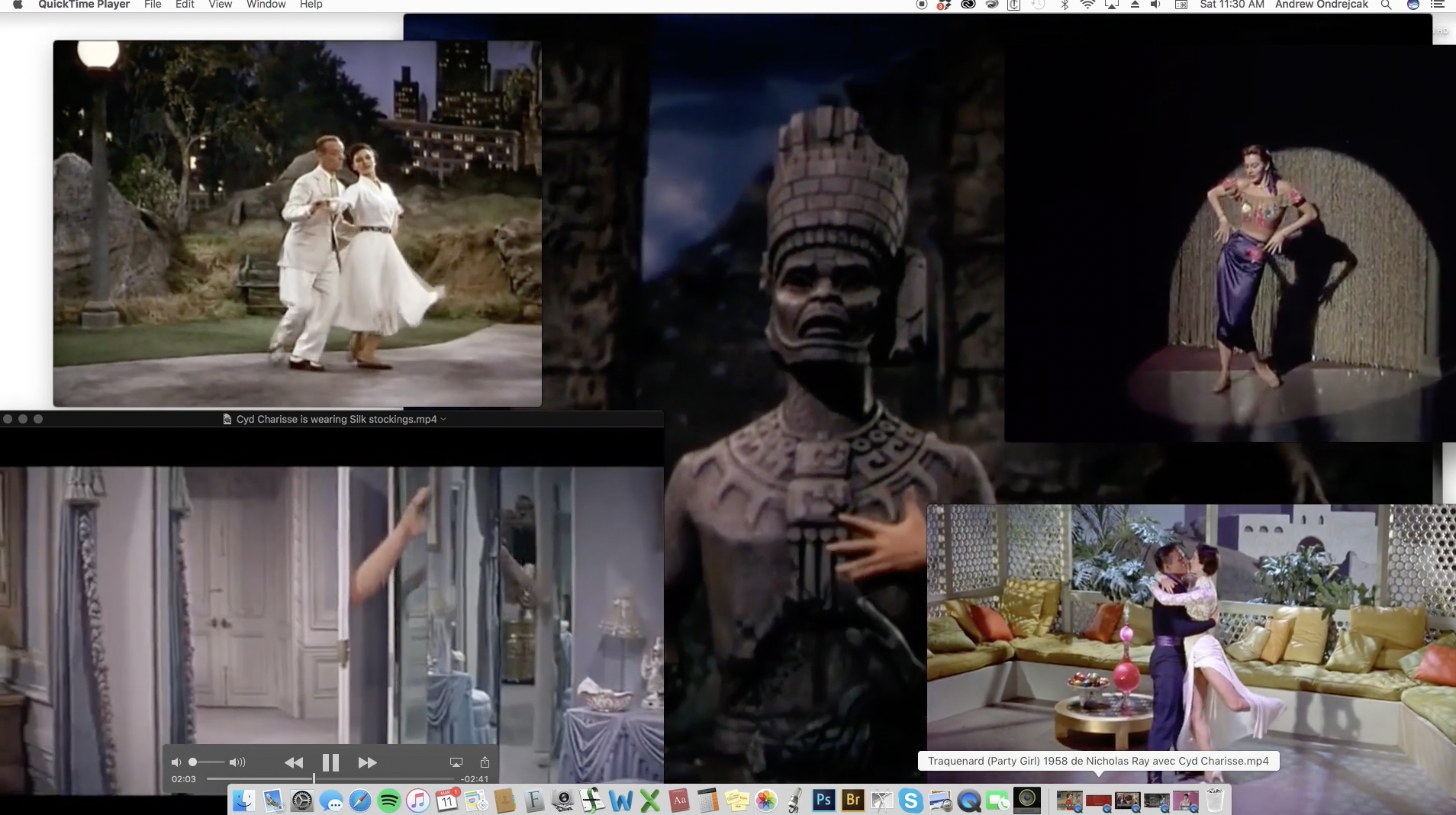Open Calendar from the Dock

pos(447,801)
